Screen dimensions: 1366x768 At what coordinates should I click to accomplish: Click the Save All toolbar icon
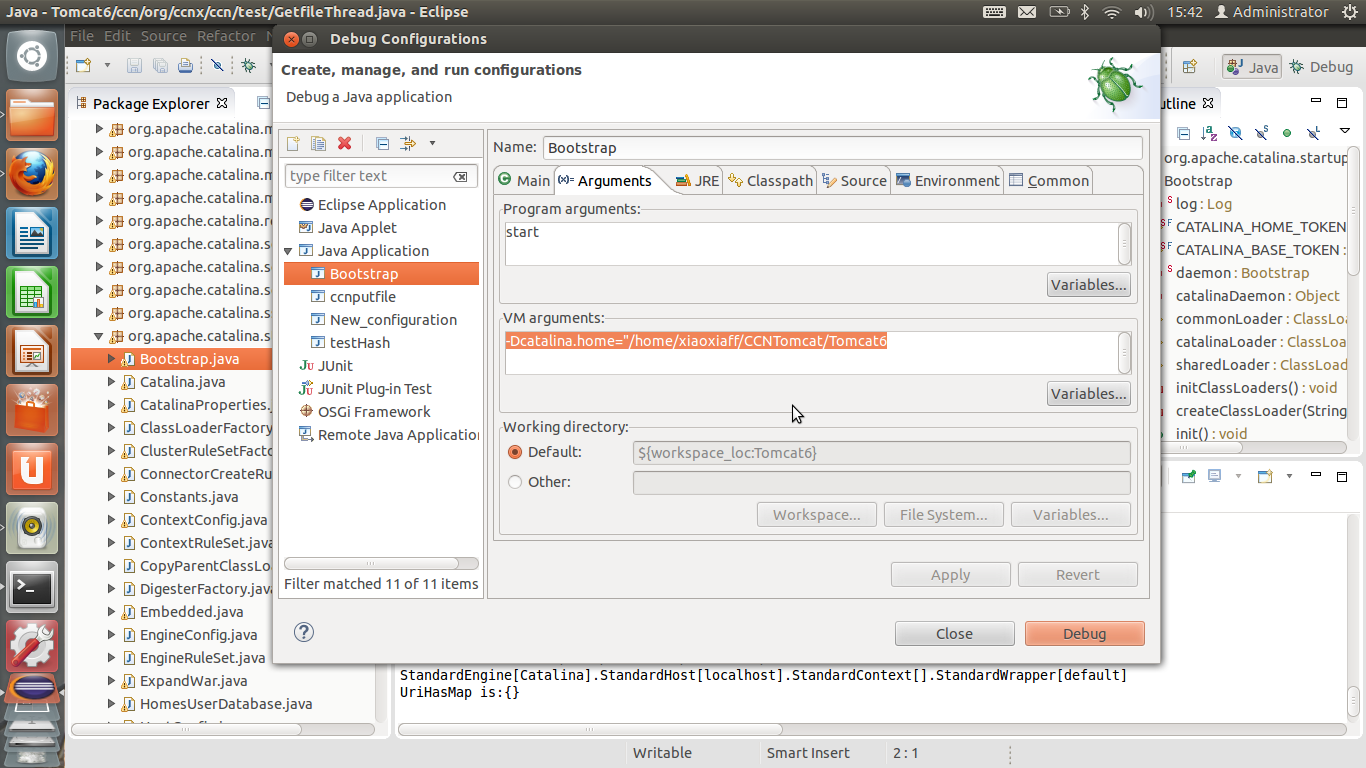click(x=160, y=66)
